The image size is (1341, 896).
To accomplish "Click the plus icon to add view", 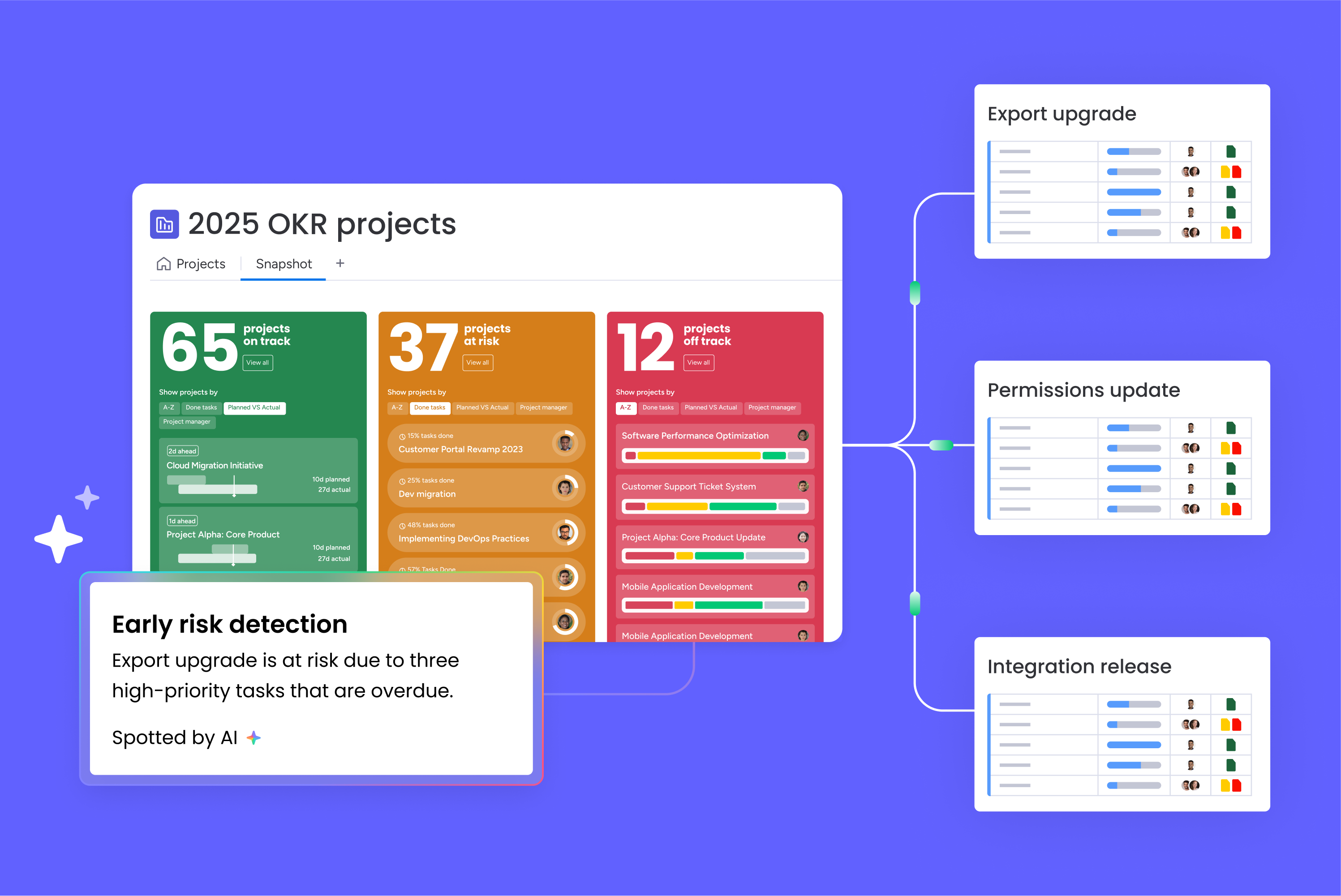I will pos(340,263).
